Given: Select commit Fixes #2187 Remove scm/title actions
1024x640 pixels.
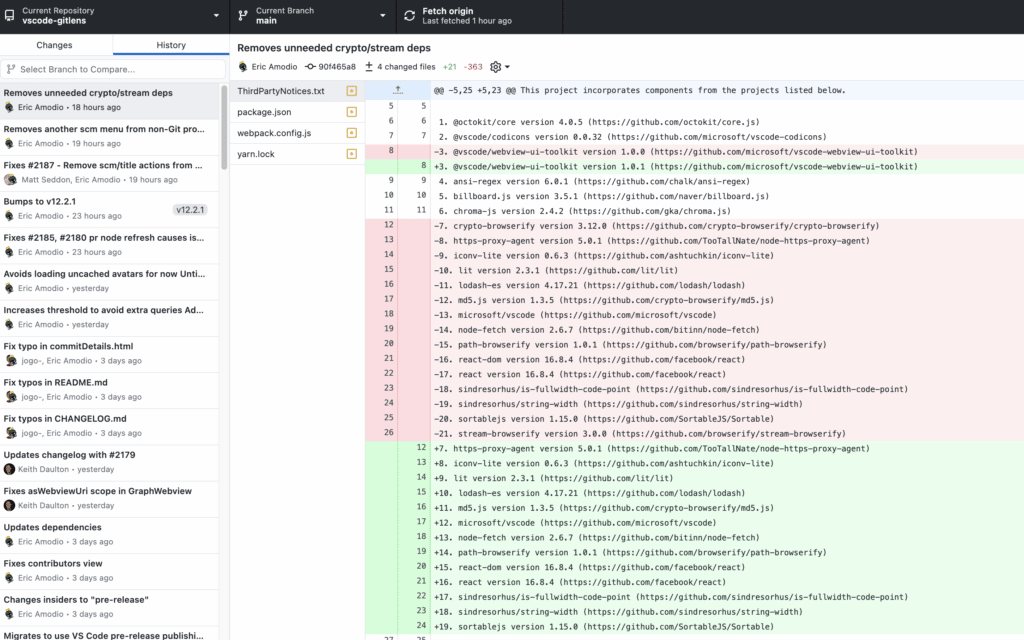Looking at the screenshot, I should (x=109, y=172).
